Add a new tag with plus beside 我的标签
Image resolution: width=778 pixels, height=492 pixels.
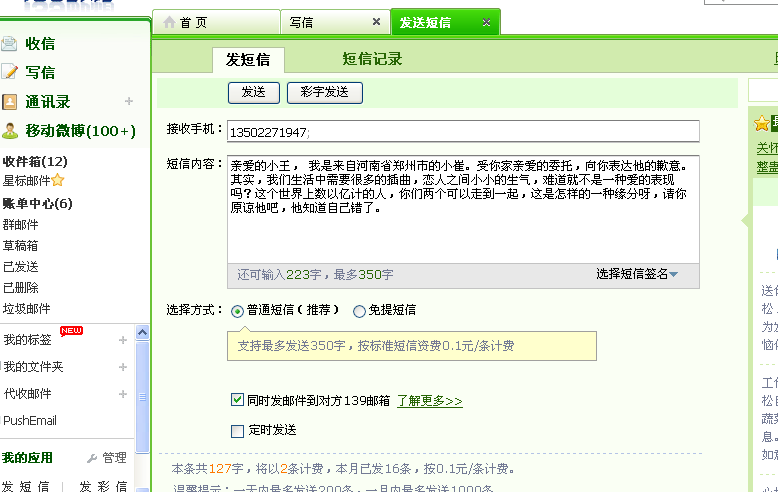coord(123,340)
